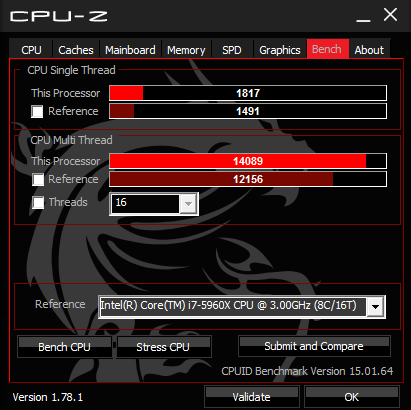Screen dimensions: 411x410
Task: Click Submit and Compare button
Action: point(314,346)
